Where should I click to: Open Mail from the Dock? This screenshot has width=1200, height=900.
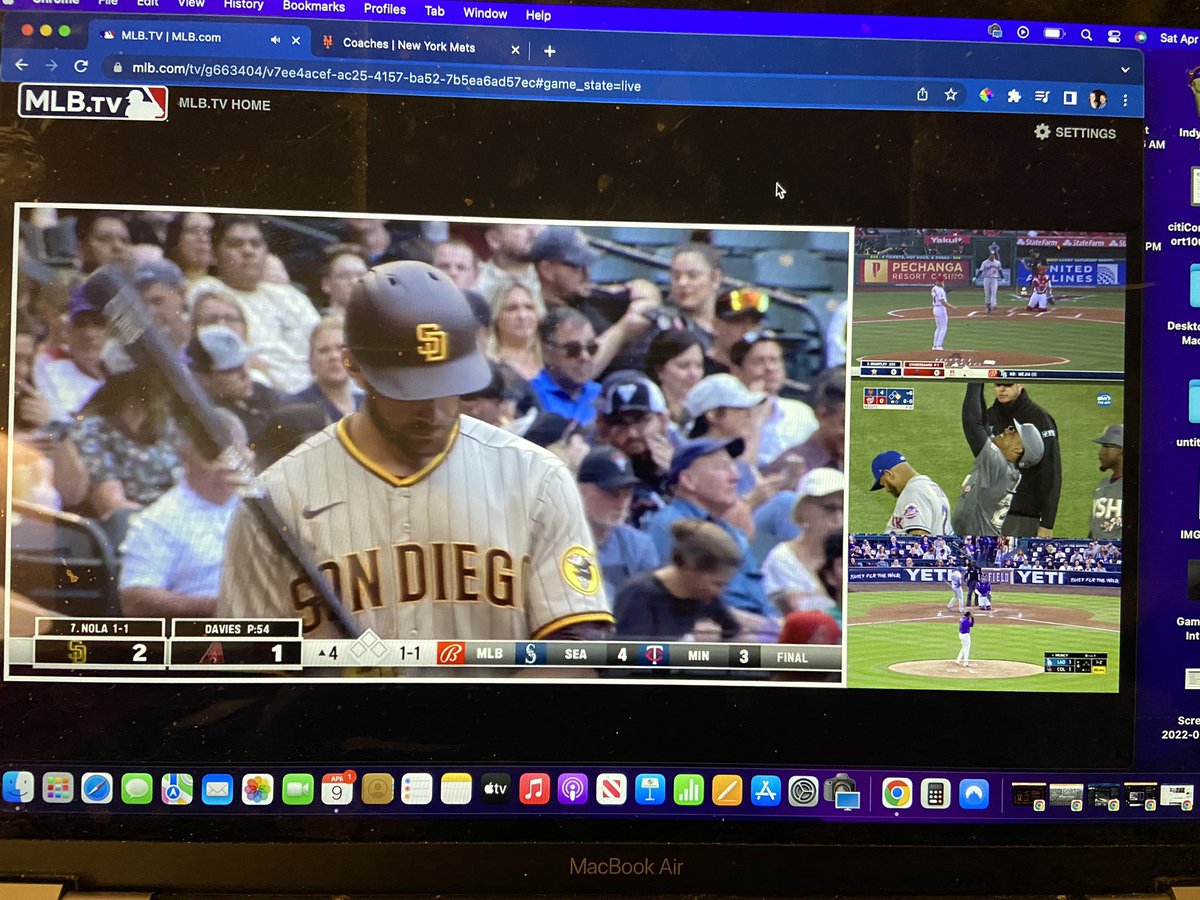coord(217,789)
